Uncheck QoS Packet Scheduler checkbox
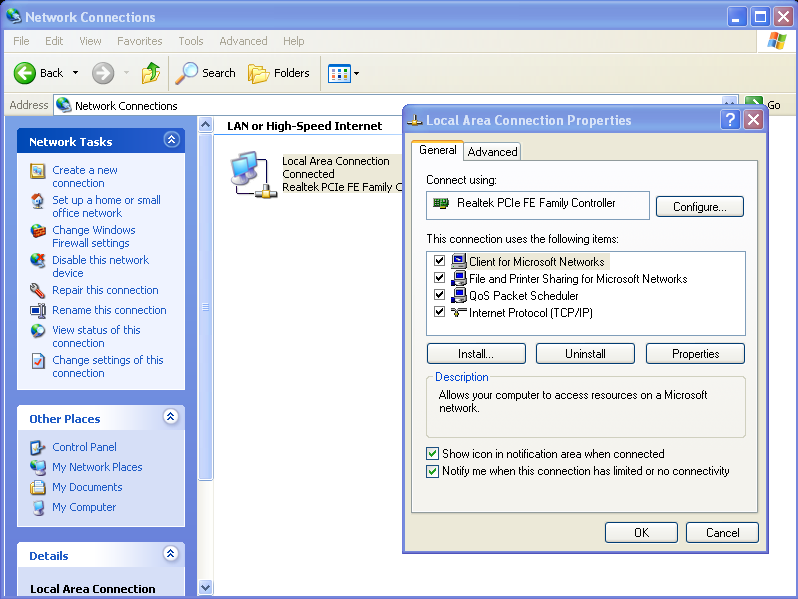The width and height of the screenshot is (798, 599). [439, 295]
